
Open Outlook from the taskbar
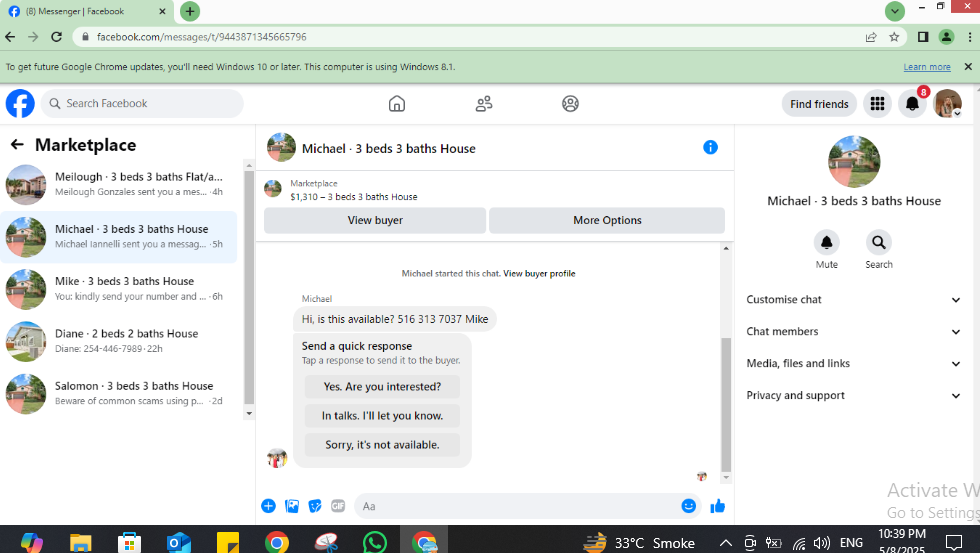click(x=179, y=542)
